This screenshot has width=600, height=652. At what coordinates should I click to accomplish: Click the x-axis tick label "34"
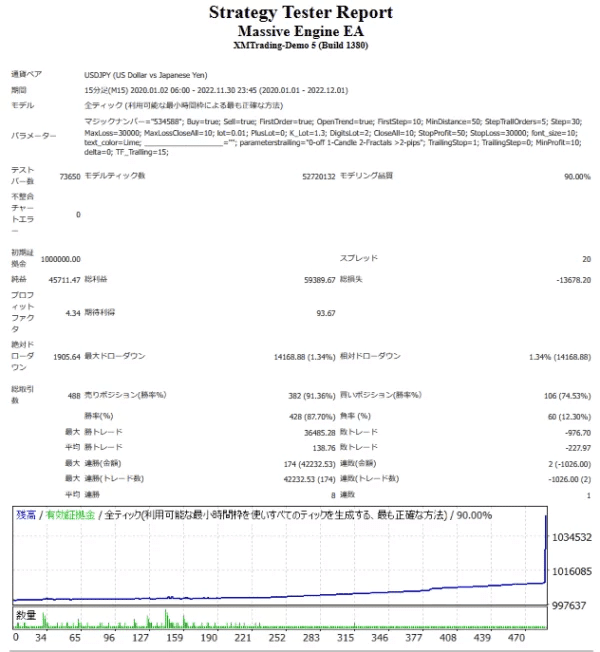pyautogui.click(x=41, y=638)
